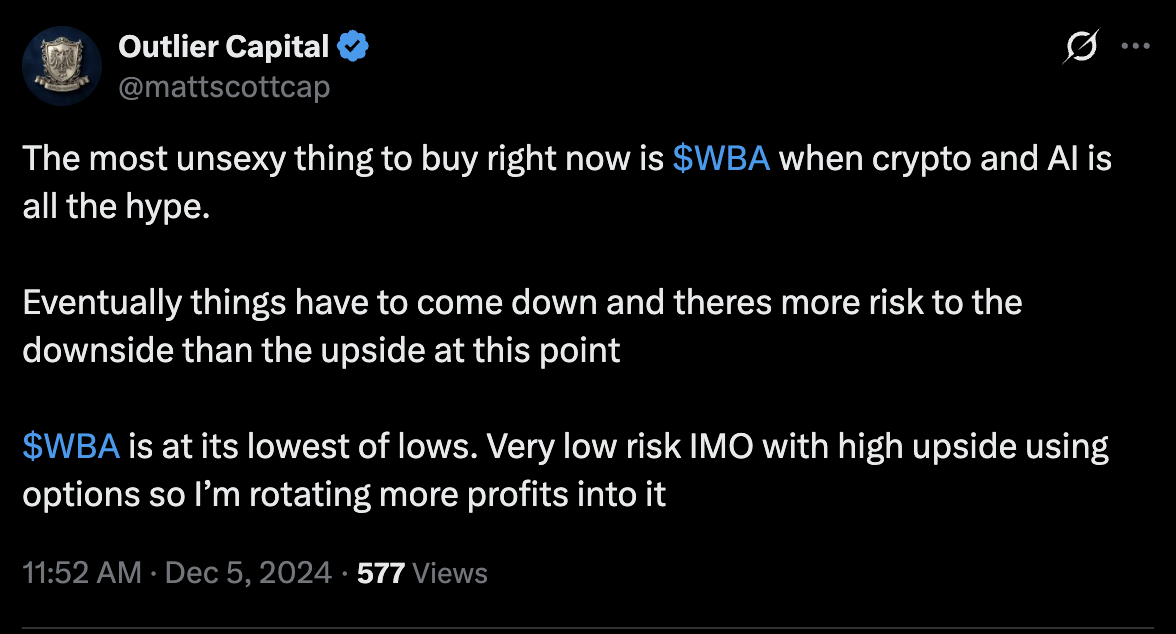Click the Views label in the footer
The image size is (1176, 634).
pyautogui.click(x=450, y=573)
